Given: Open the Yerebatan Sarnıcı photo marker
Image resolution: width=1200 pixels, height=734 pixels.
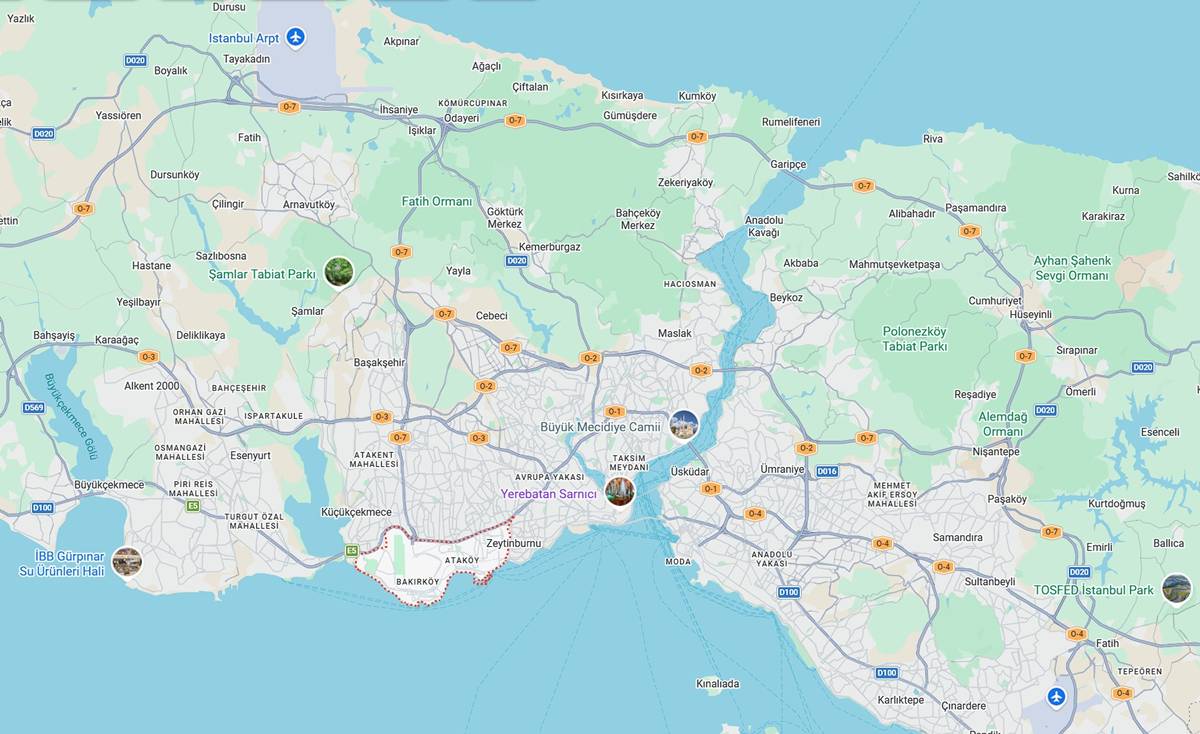Looking at the screenshot, I should (620, 491).
